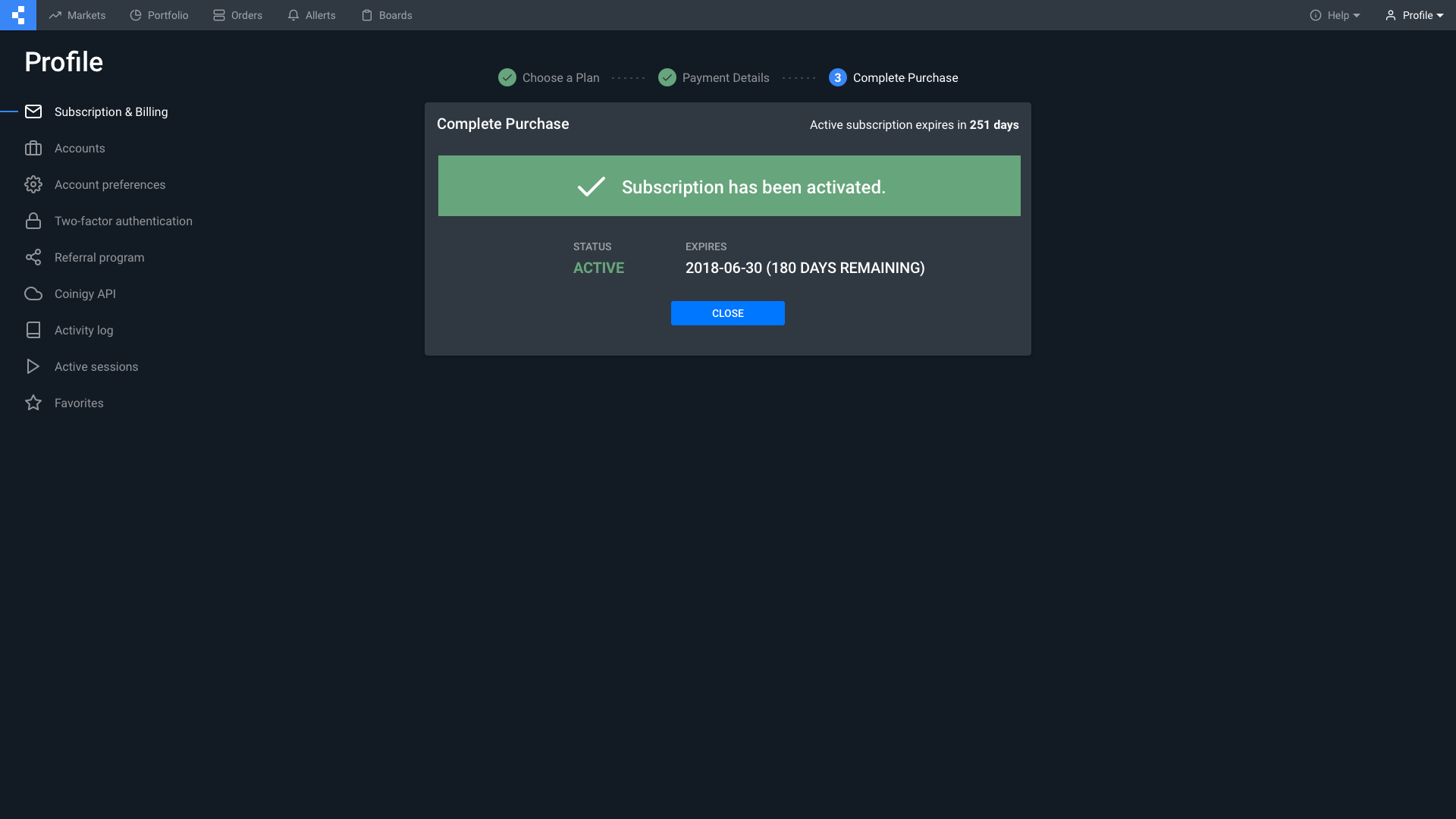
Task: Click the Coinigy API cloud icon
Action: [x=33, y=293]
